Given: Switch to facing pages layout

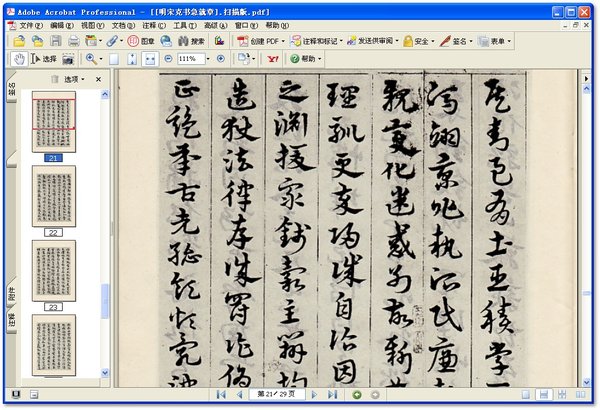Looking at the screenshot, I should click(580, 394).
